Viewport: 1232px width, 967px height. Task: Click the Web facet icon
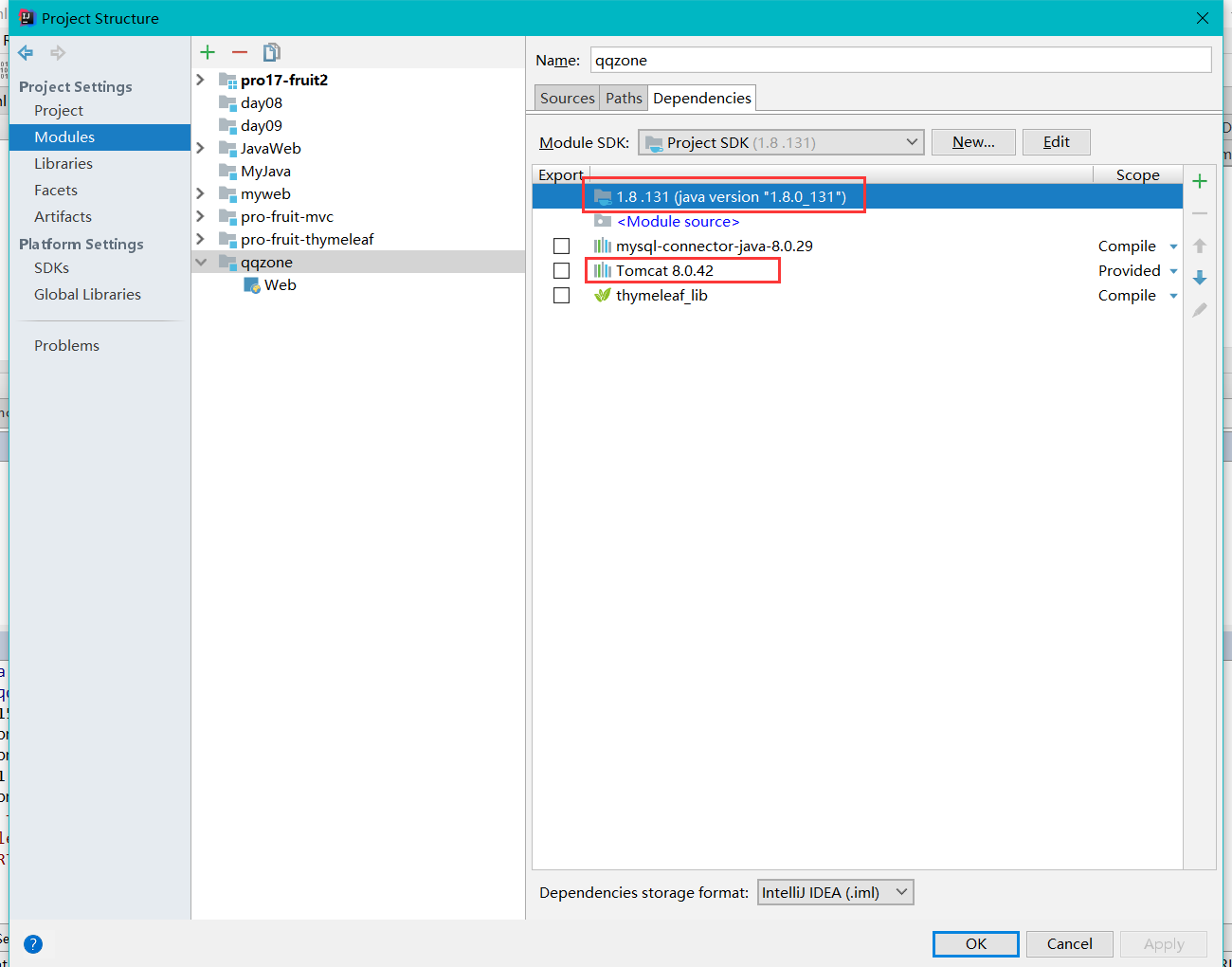click(252, 285)
